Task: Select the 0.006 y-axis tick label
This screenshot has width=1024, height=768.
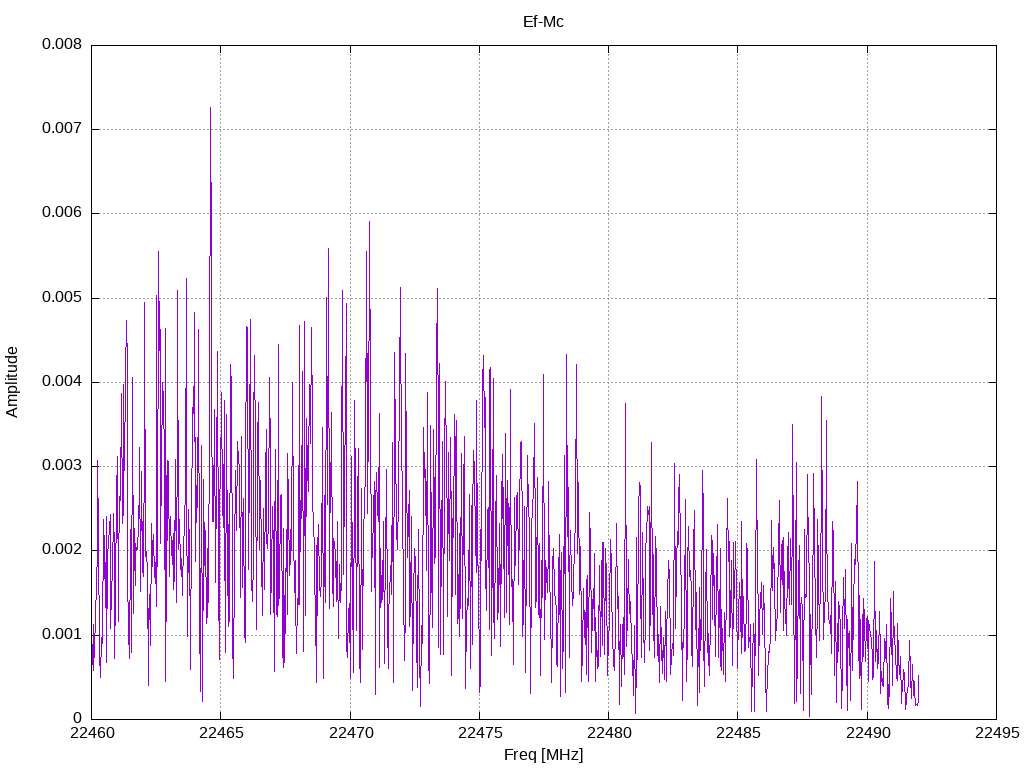Action: [x=62, y=213]
